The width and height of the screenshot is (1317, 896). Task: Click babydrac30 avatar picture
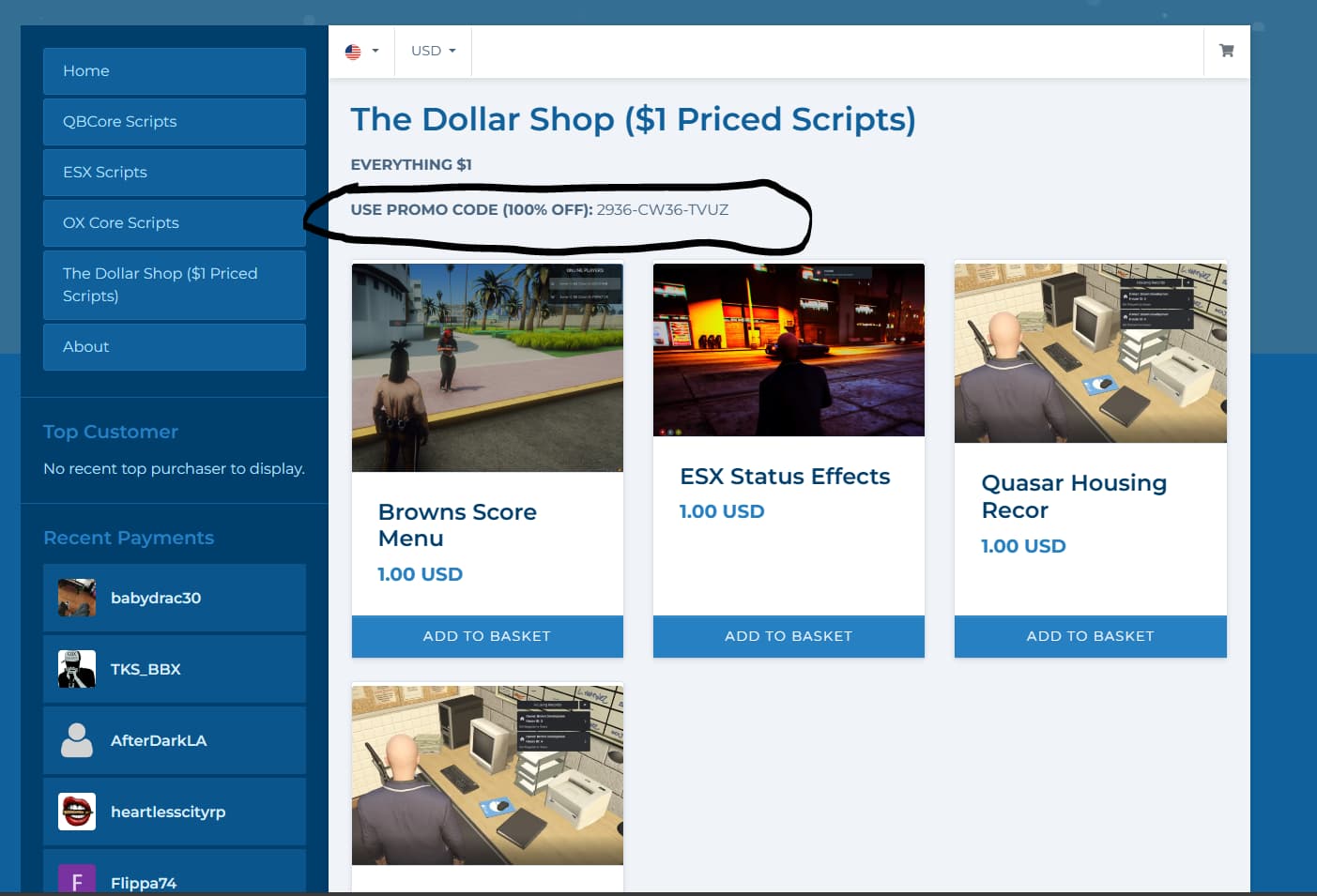click(x=77, y=598)
